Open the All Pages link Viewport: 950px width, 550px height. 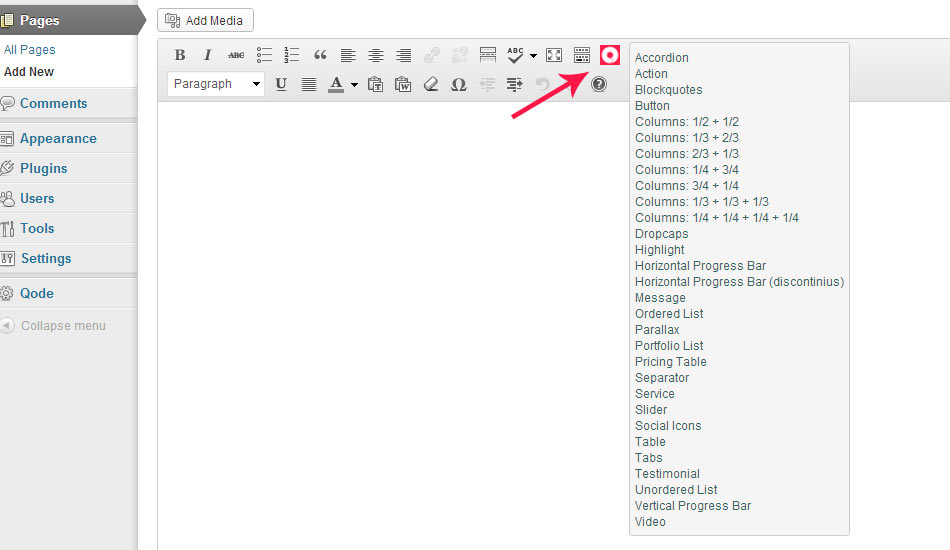click(30, 49)
